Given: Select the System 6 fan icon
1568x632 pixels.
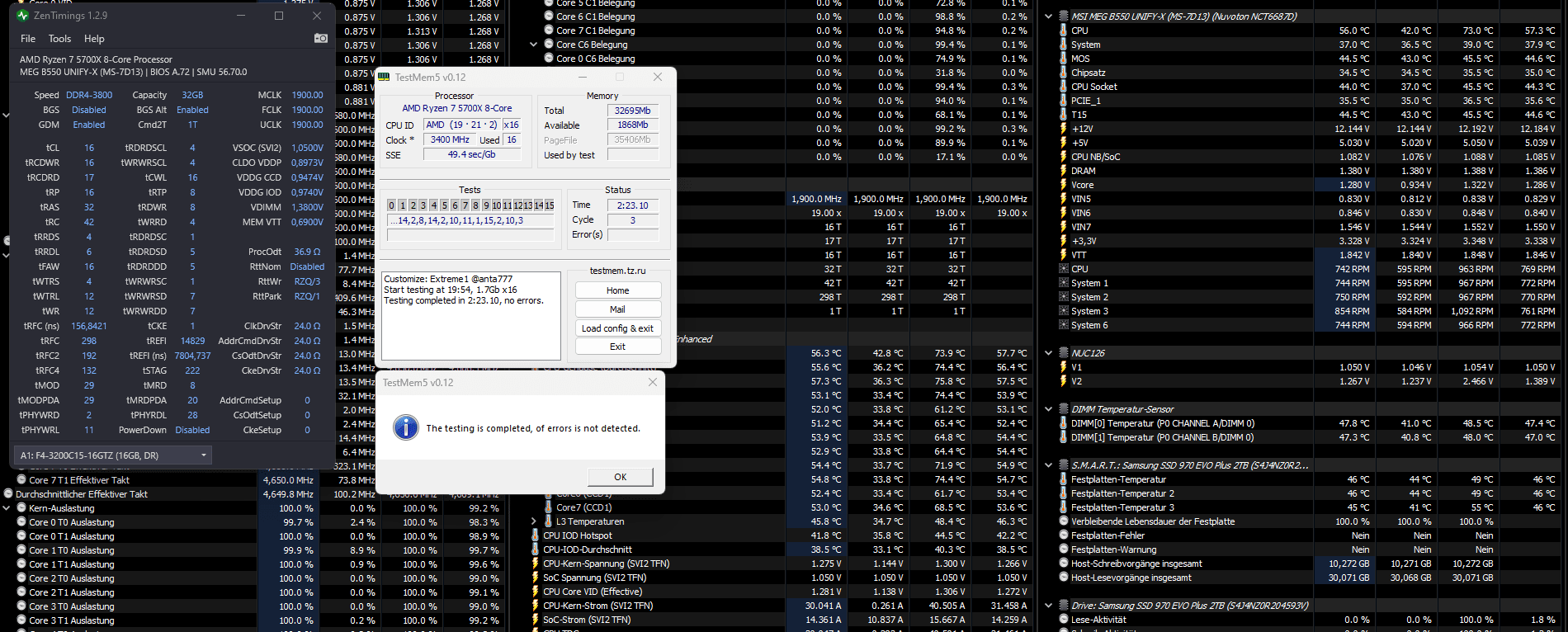Looking at the screenshot, I should click(1064, 325).
